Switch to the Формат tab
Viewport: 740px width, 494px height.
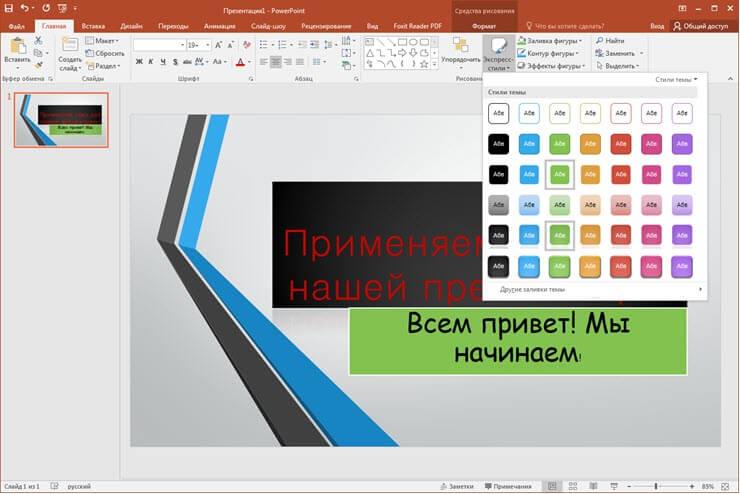click(x=484, y=26)
